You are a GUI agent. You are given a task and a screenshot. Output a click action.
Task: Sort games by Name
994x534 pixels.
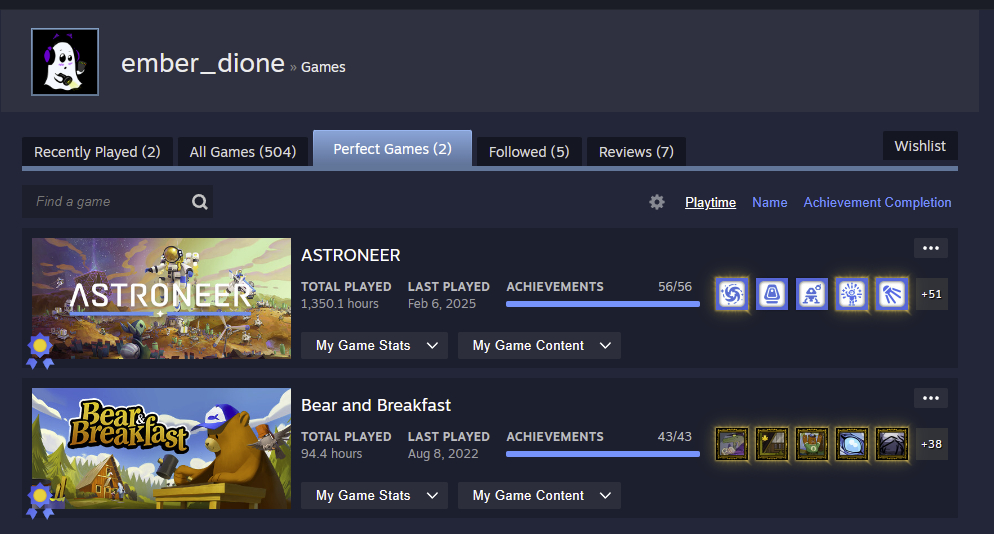point(769,202)
